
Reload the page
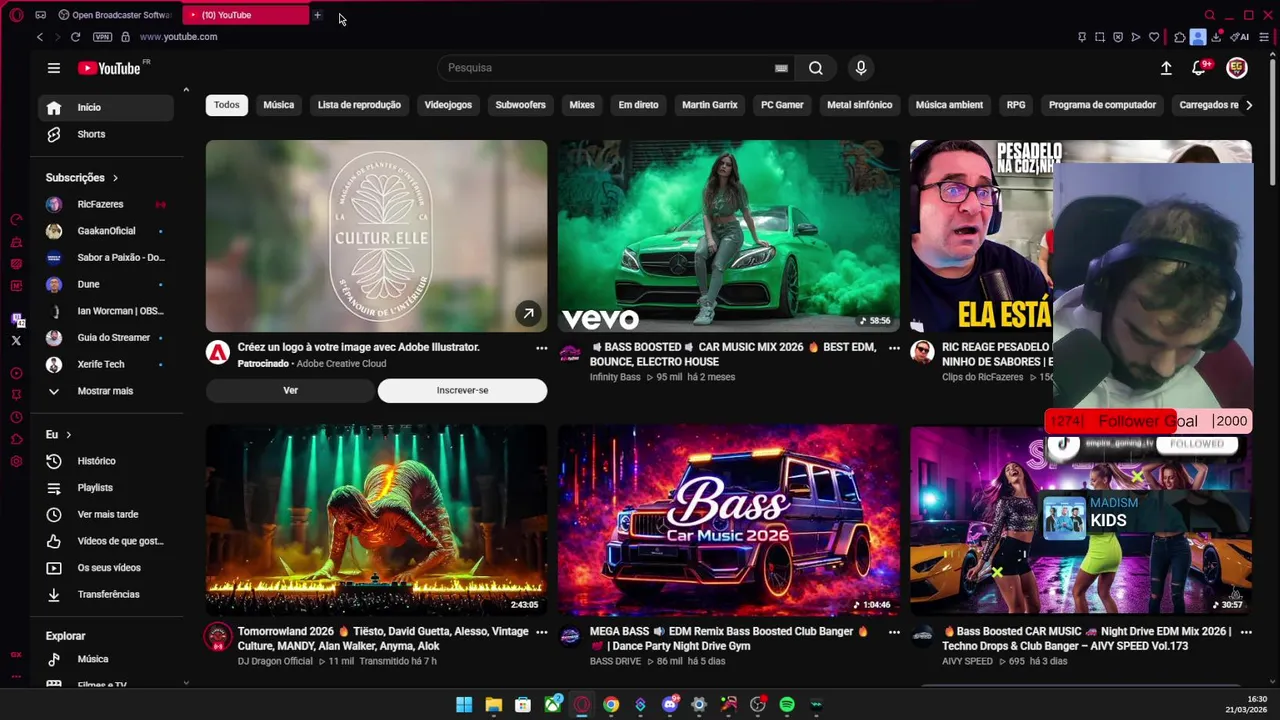coord(75,37)
